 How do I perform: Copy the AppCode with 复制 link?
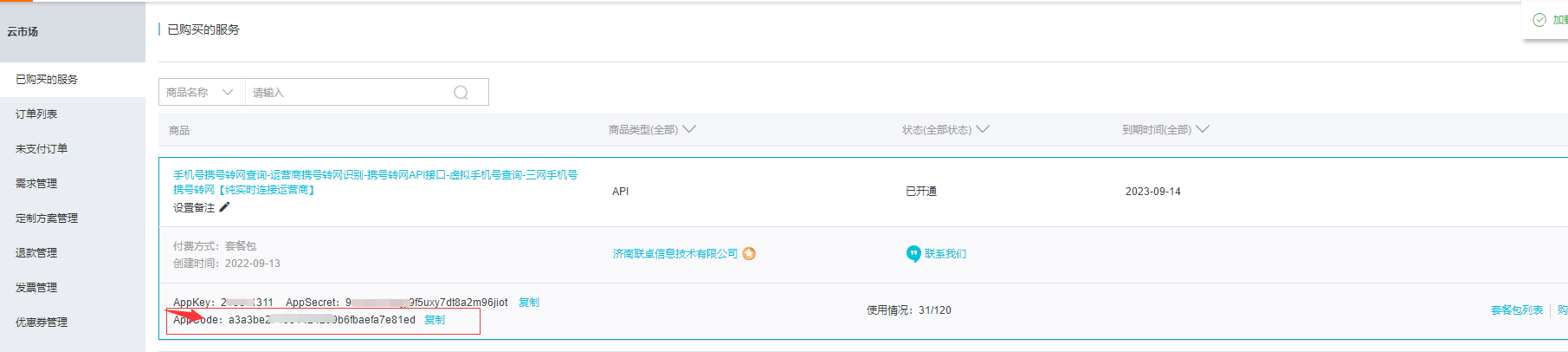coord(435,320)
